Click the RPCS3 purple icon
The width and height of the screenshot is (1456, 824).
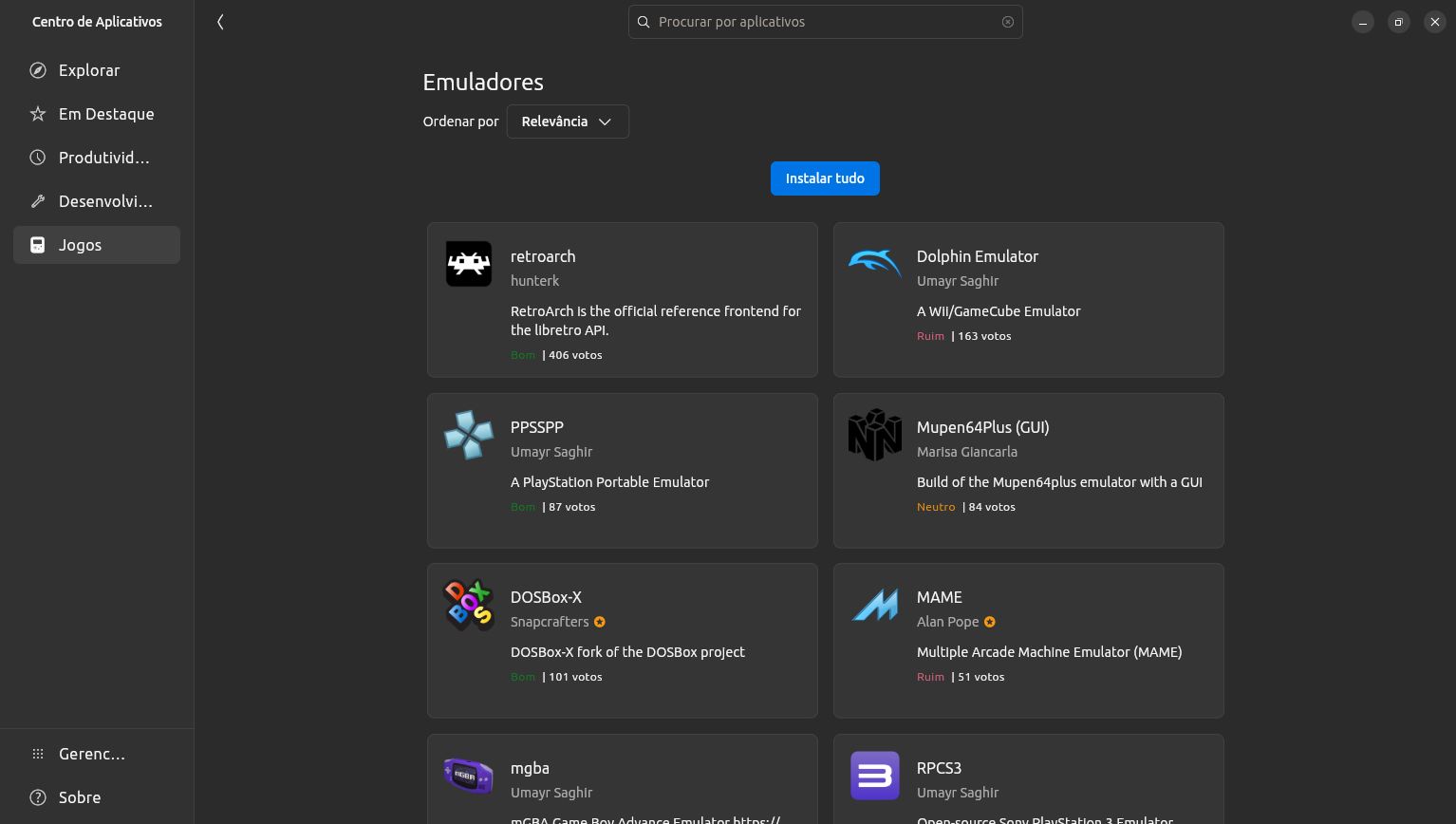[x=874, y=776]
